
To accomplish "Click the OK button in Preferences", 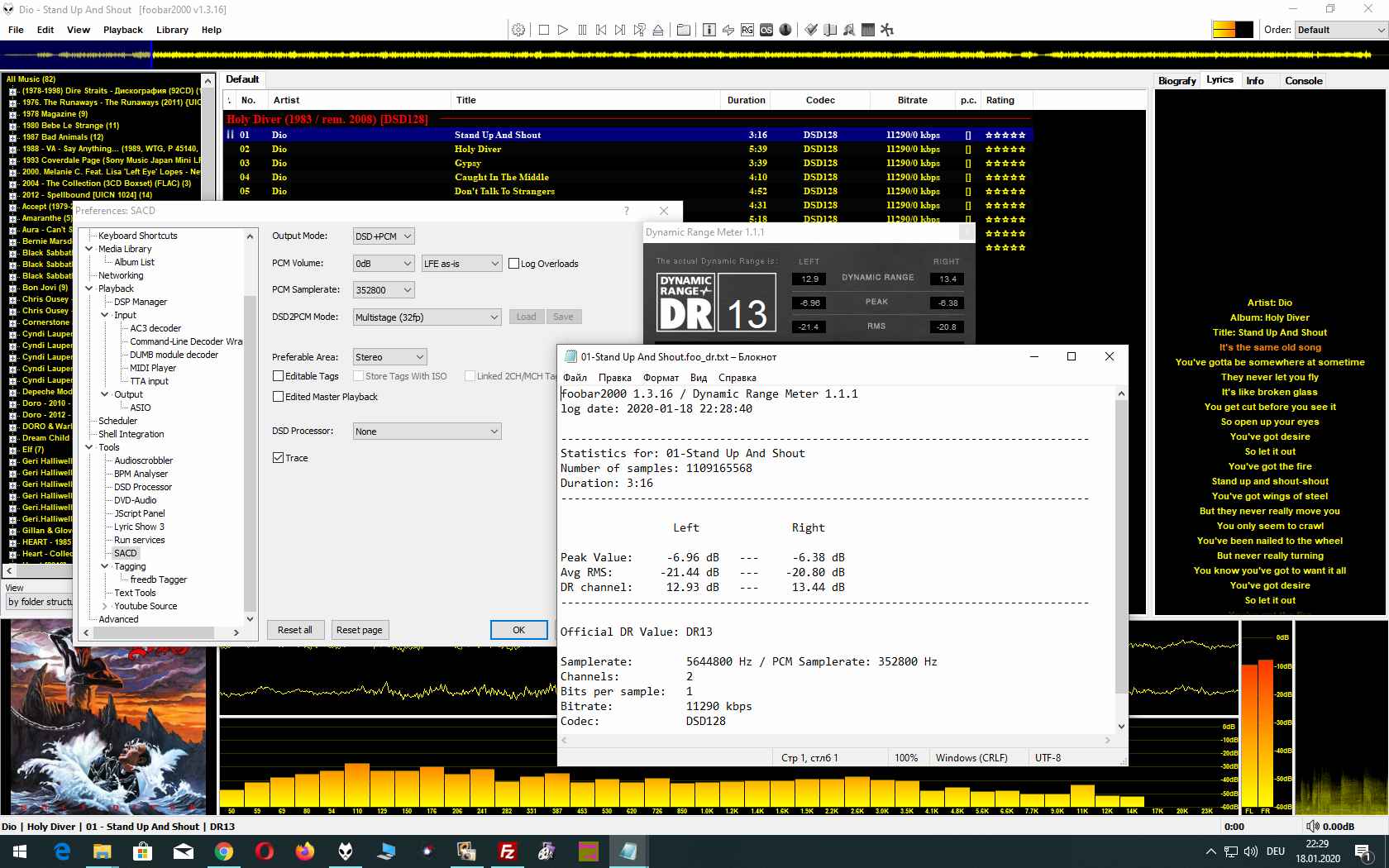I will click(518, 630).
